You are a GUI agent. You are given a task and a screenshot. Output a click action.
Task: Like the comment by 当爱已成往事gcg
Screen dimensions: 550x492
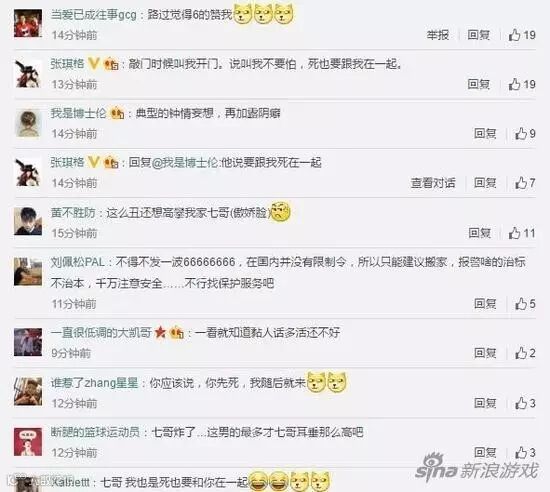click(x=522, y=35)
